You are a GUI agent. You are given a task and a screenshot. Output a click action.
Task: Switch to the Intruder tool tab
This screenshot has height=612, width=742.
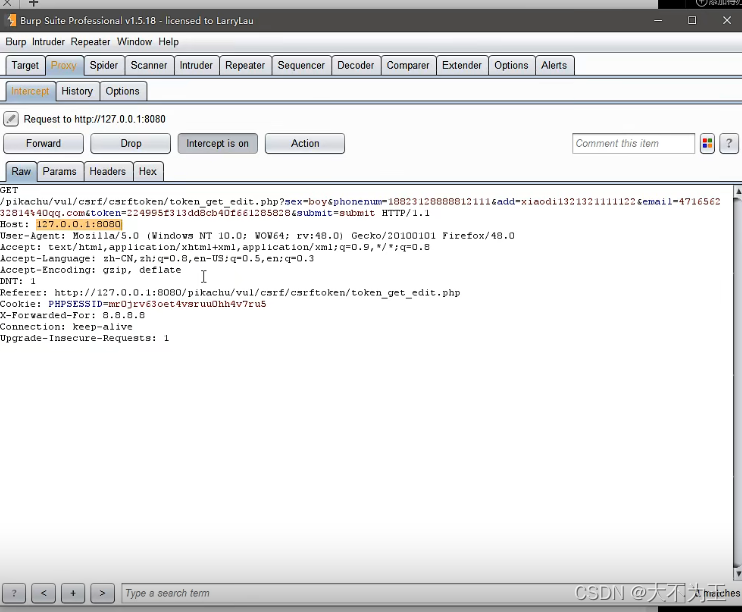[x=196, y=65]
